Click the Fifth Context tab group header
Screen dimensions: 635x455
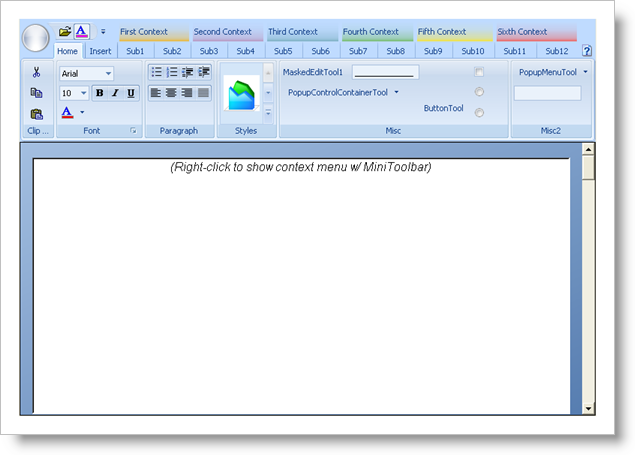coord(455,32)
